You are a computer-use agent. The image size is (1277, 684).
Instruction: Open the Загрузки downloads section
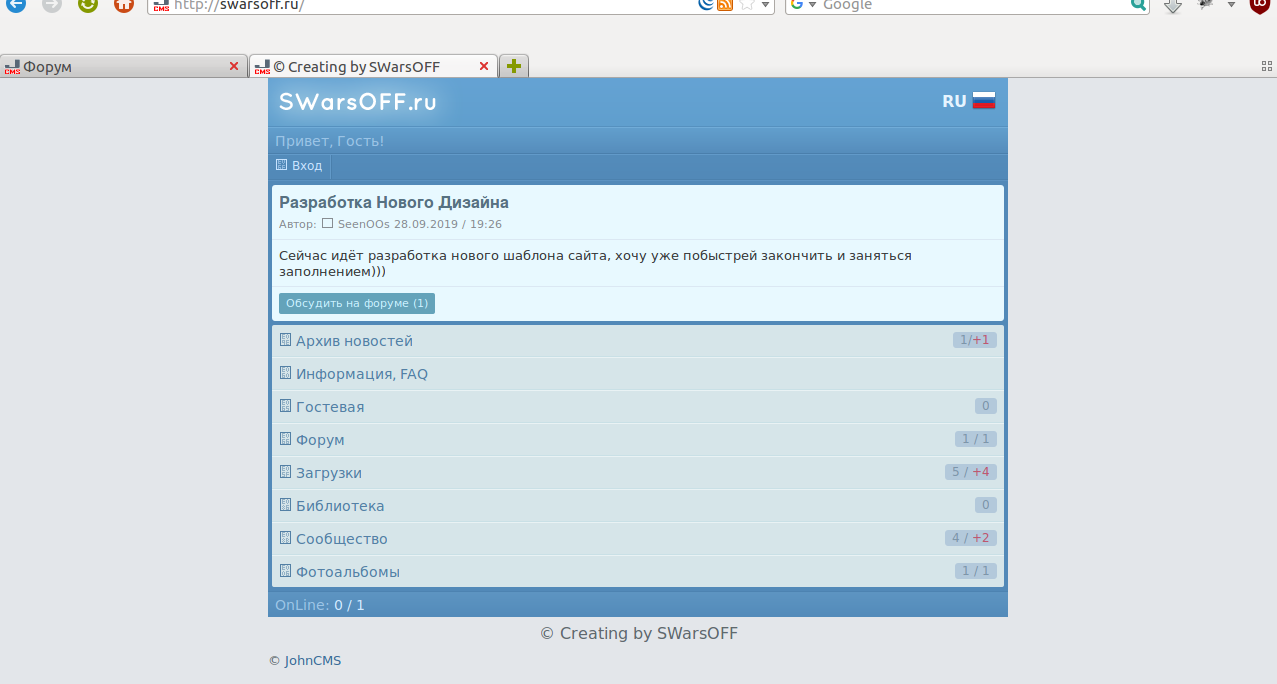tap(328, 473)
